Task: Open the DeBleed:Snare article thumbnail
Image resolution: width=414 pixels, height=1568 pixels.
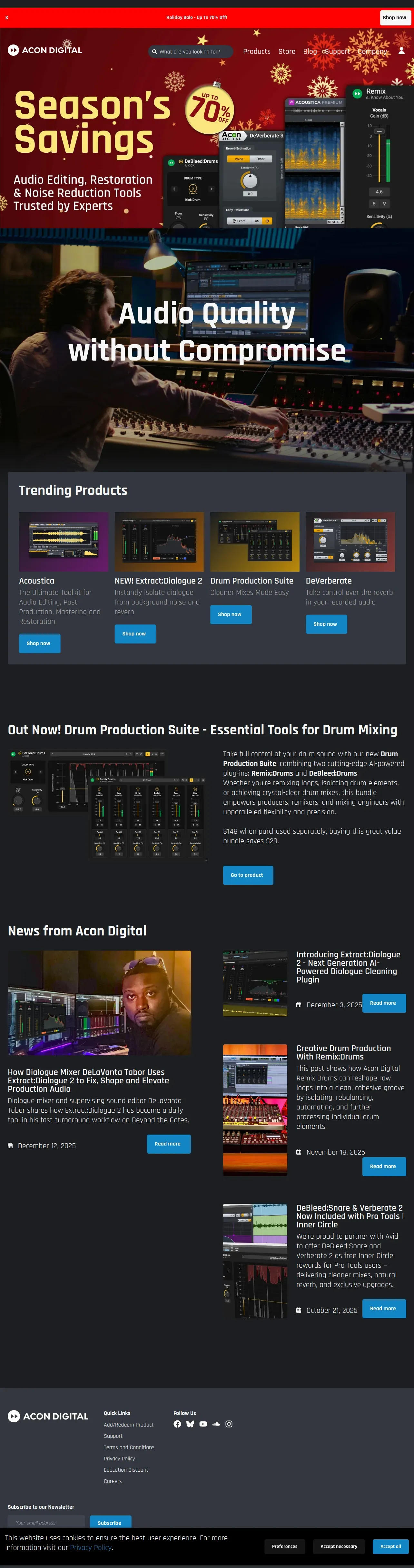Action: (x=255, y=1261)
